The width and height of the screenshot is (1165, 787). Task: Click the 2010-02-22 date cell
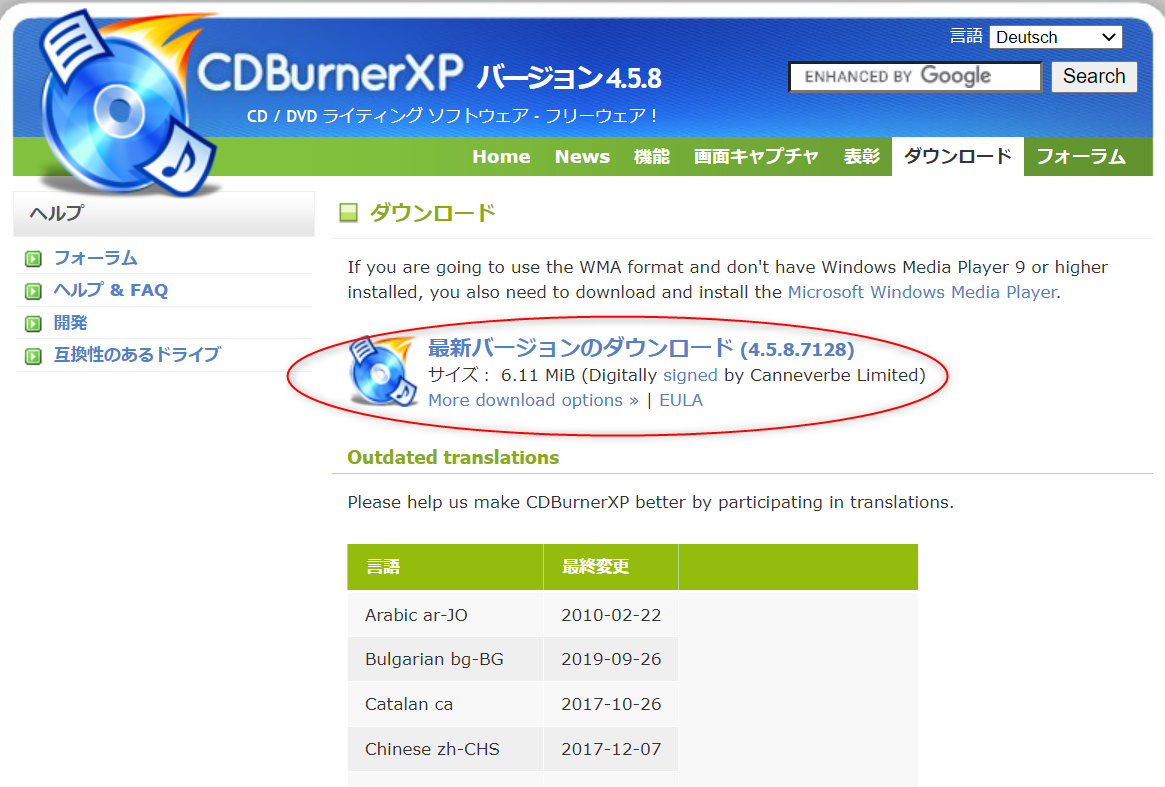click(611, 615)
